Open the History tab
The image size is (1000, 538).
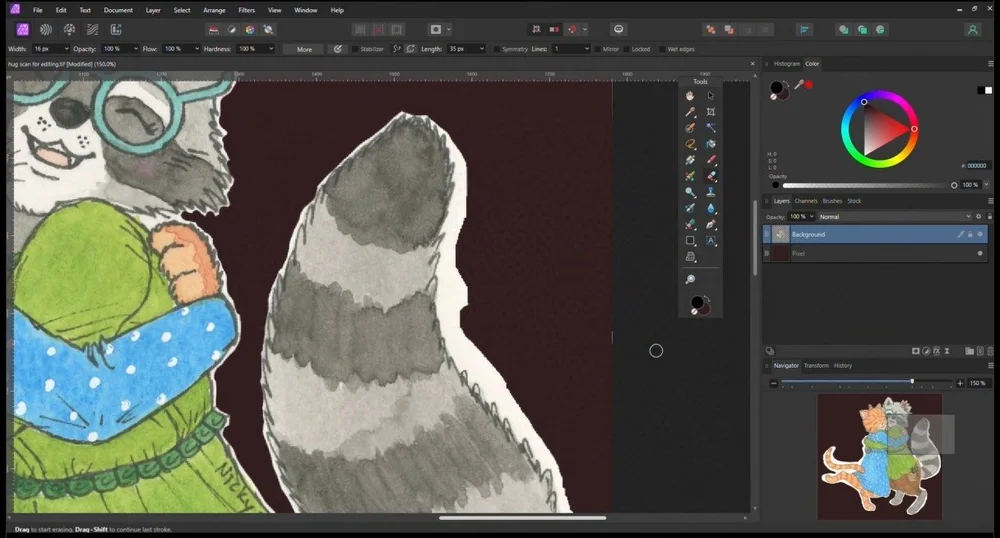coord(843,365)
